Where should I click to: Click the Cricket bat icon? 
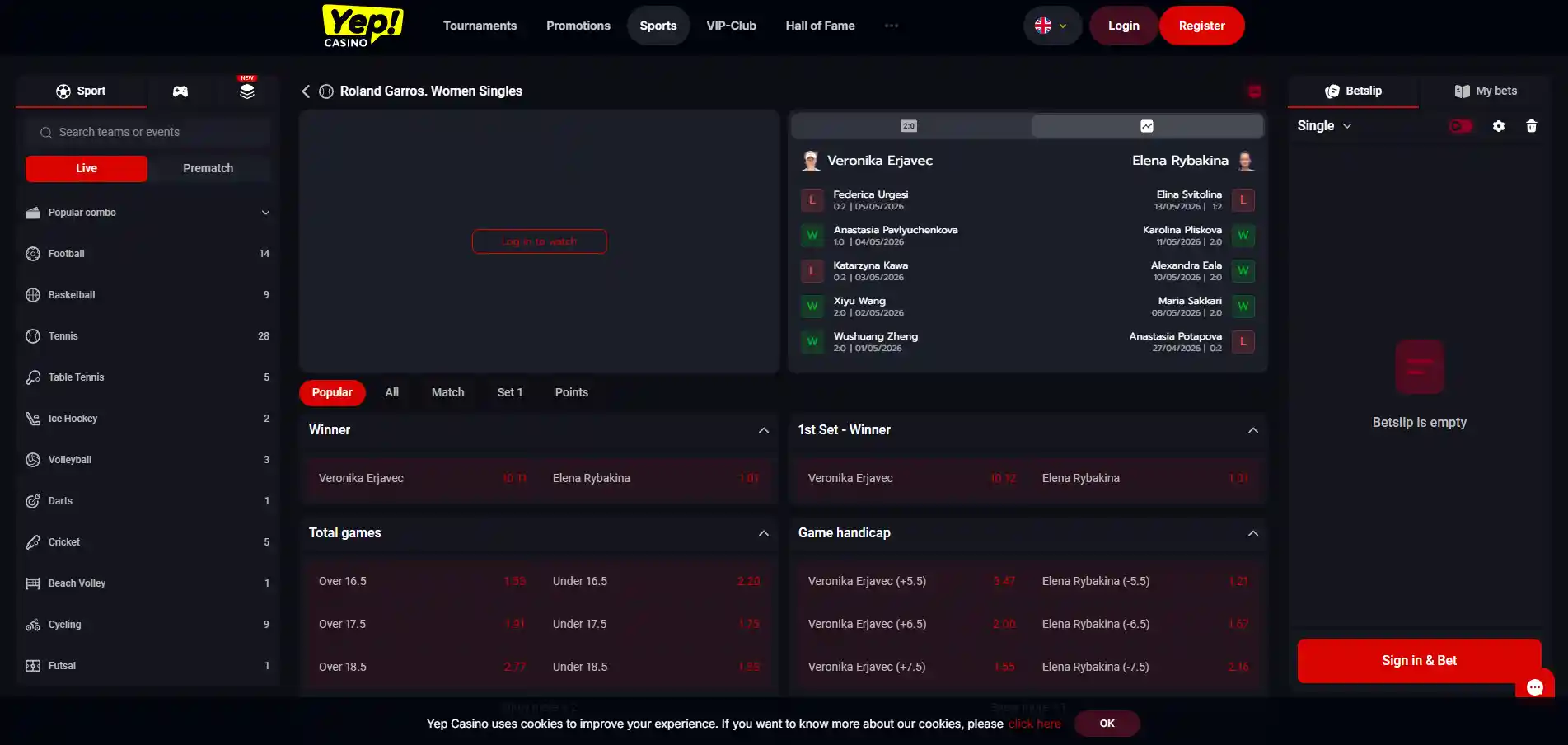tap(33, 542)
